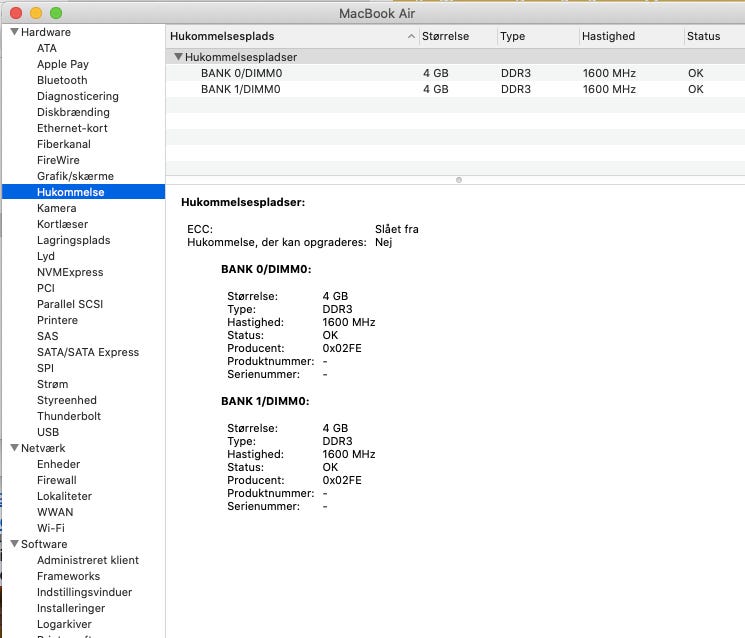Collapse the Hardware section triangle
This screenshot has height=638, width=745.
[14, 32]
